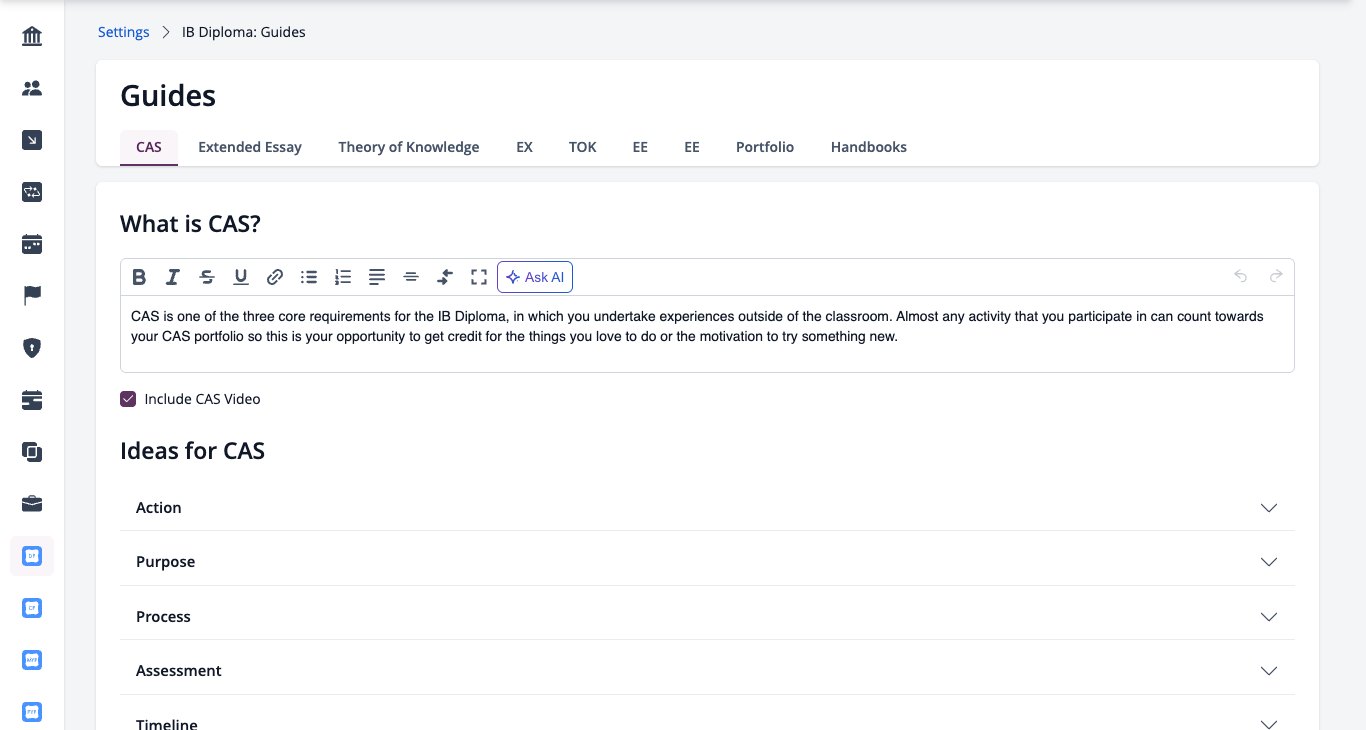The height and width of the screenshot is (730, 1366).
Task: Open the school building sidebar icon
Action: 32,37
